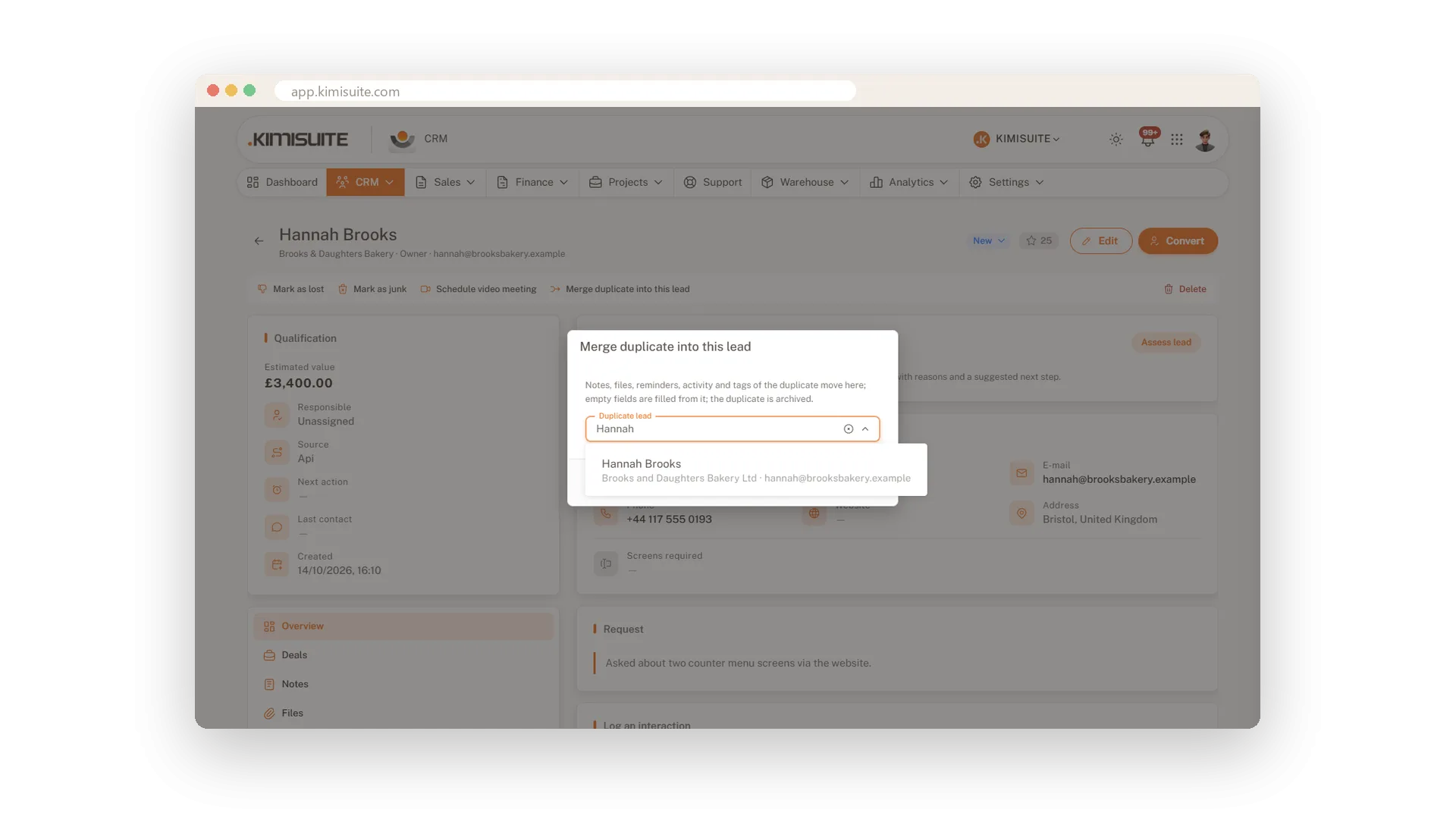Expand the Finance navigation menu
Screen dimensions: 1456x819
(x=532, y=182)
